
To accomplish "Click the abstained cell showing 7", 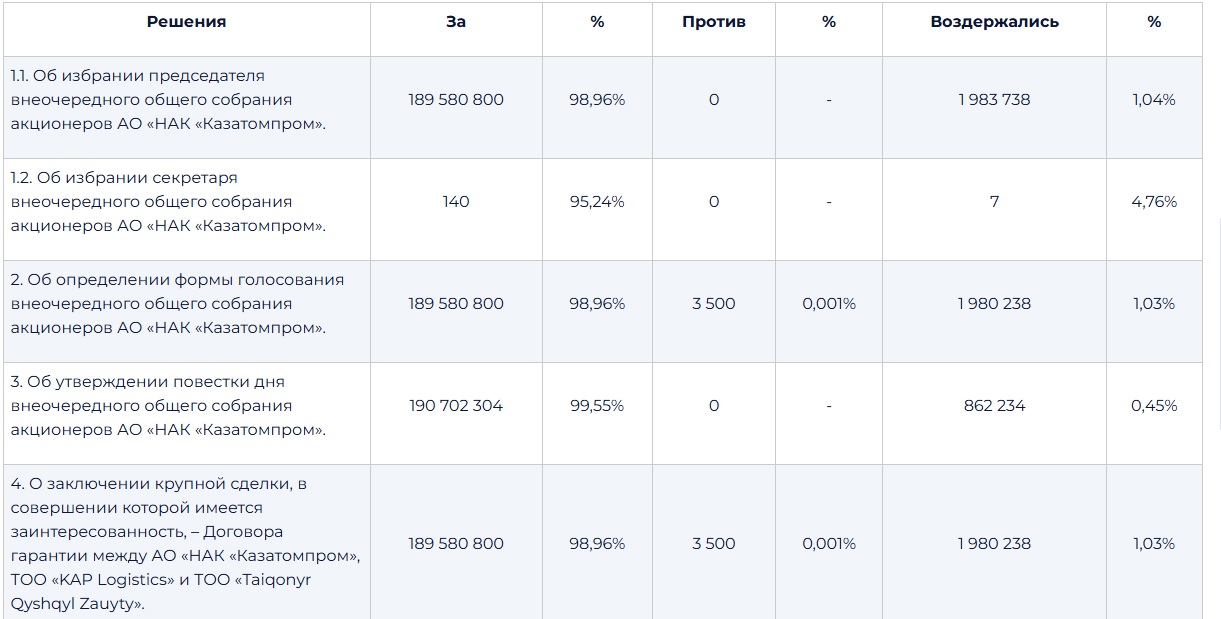I will pos(994,202).
